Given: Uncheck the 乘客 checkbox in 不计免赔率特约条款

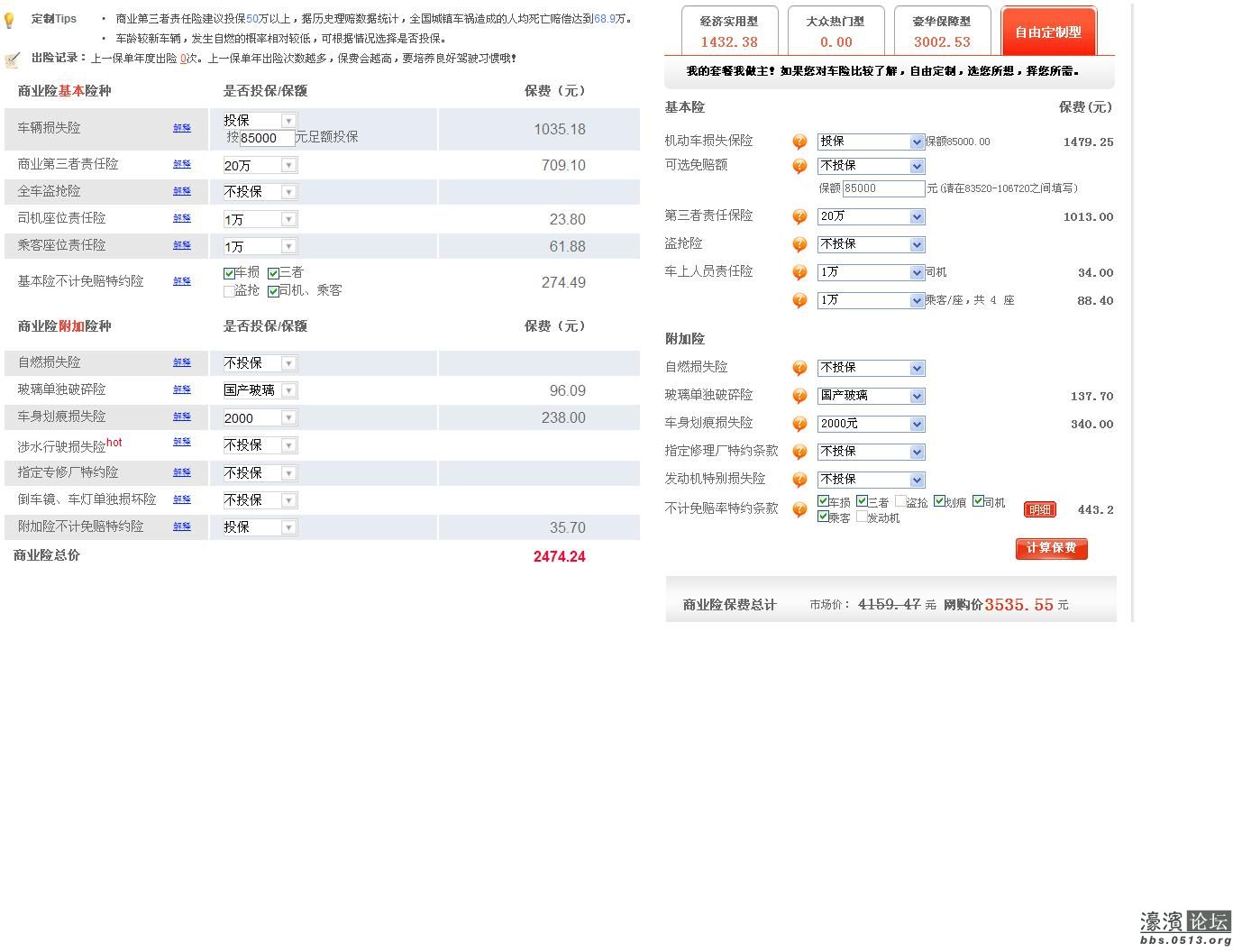Looking at the screenshot, I should click(823, 517).
